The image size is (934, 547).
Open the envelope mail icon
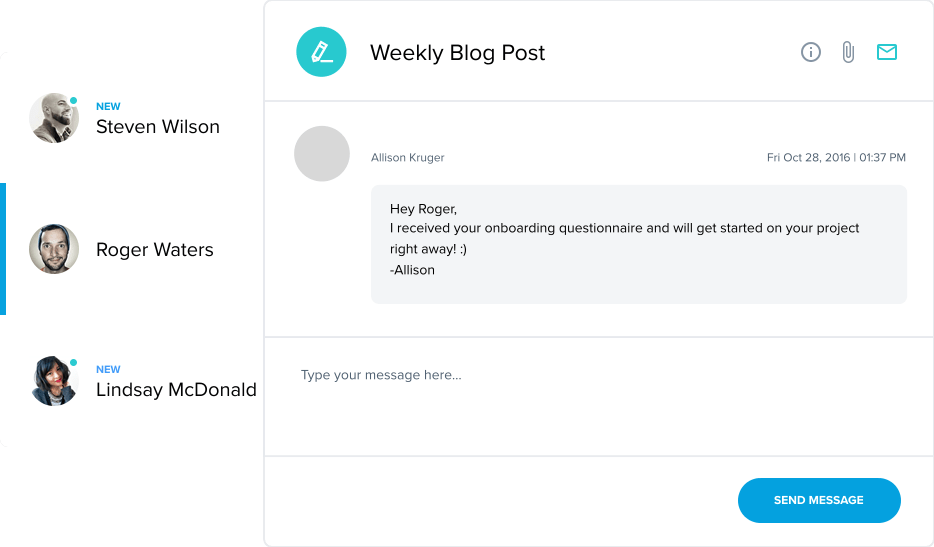(x=887, y=52)
